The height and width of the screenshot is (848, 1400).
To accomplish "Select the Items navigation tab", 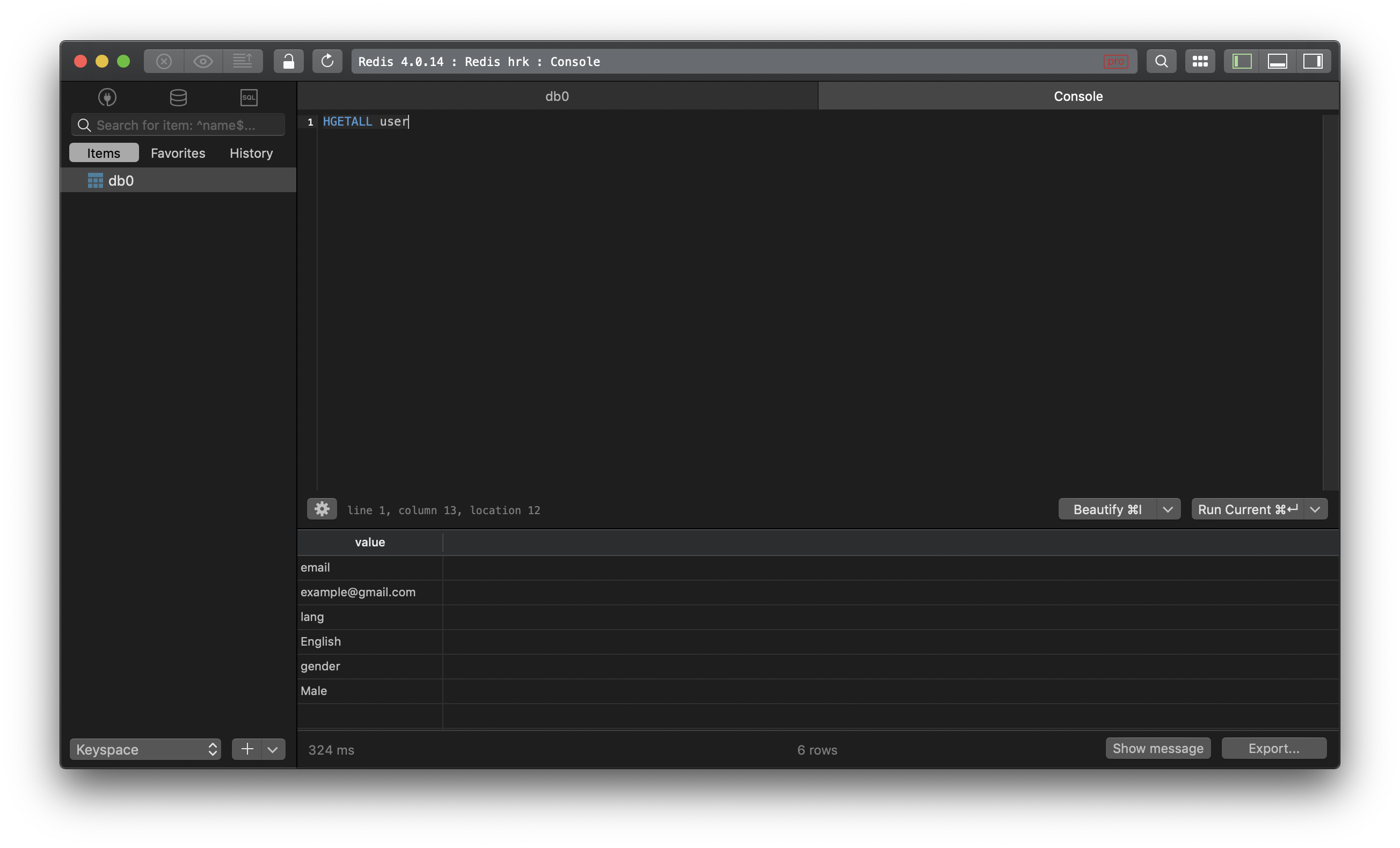I will coord(103,152).
